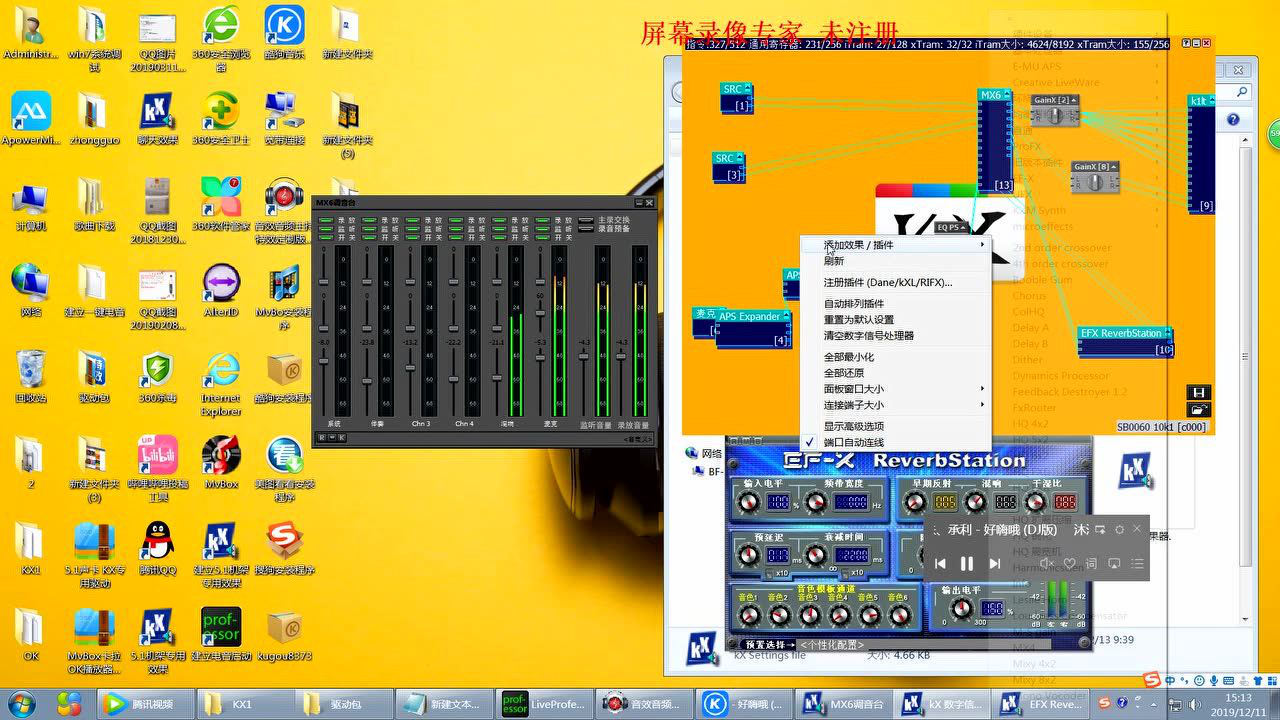Open Internet Explorer desktop icon
The image size is (1280, 720).
220,383
